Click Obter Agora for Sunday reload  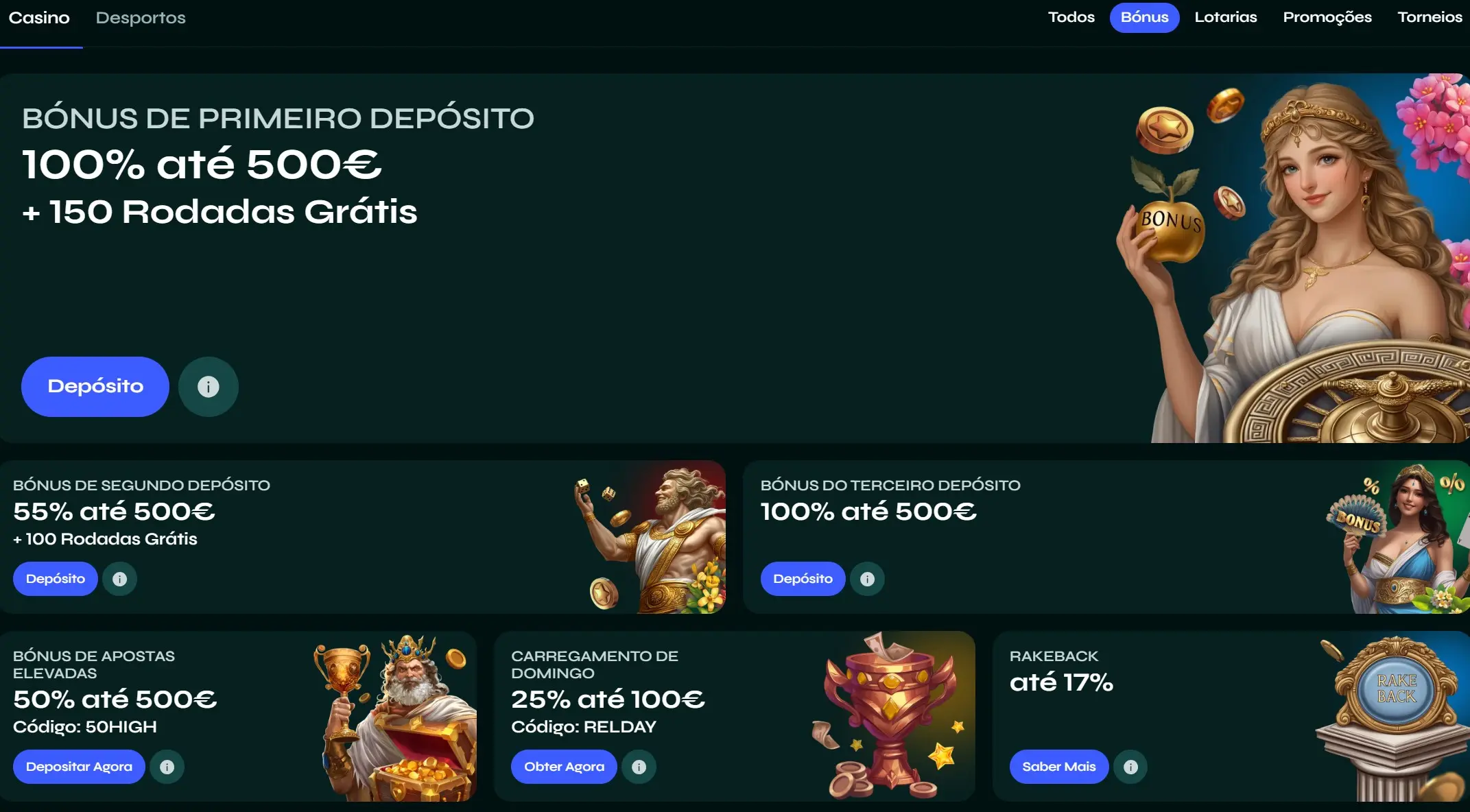(x=565, y=767)
